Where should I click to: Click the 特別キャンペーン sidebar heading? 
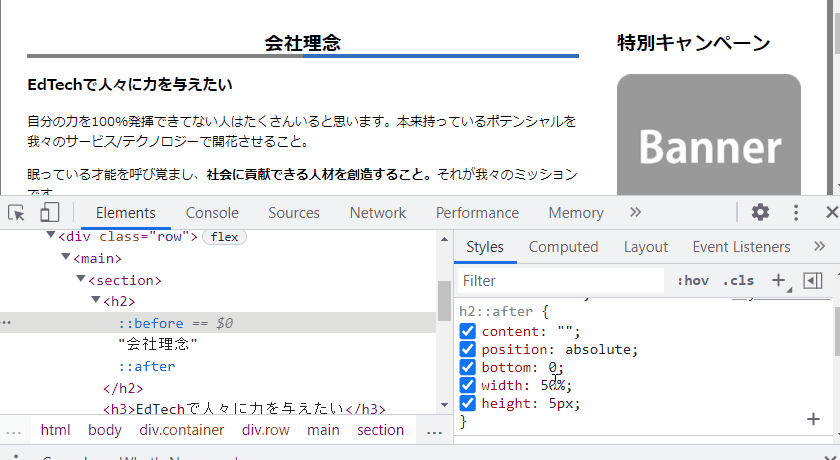pos(694,43)
